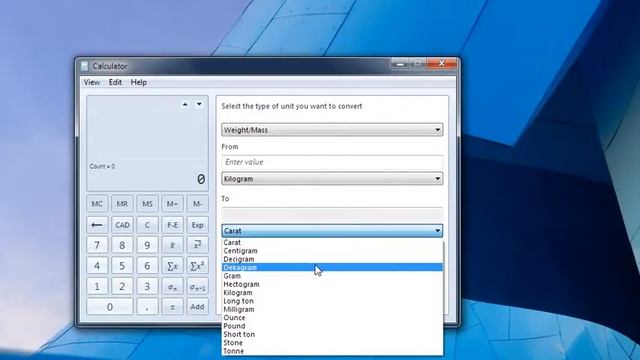
Task: Collapse the Carat To unit dropdown
Action: 332,231
